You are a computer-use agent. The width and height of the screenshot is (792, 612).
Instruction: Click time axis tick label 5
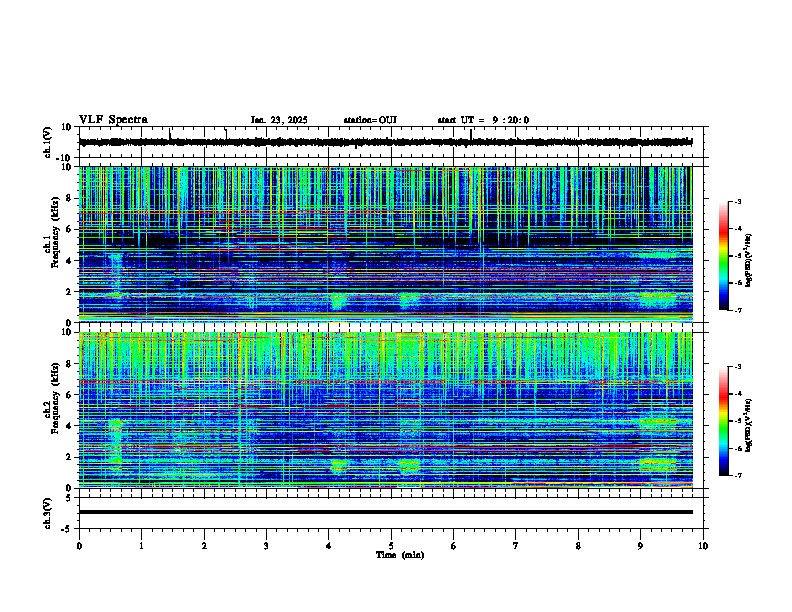pos(391,546)
